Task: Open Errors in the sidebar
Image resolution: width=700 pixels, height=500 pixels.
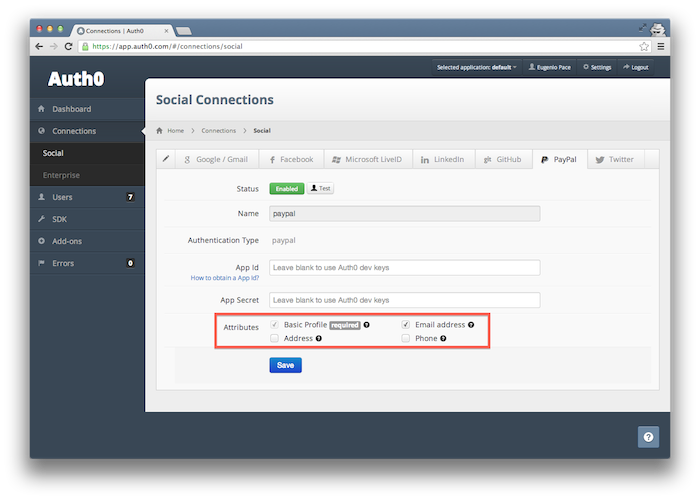Action: [x=88, y=263]
